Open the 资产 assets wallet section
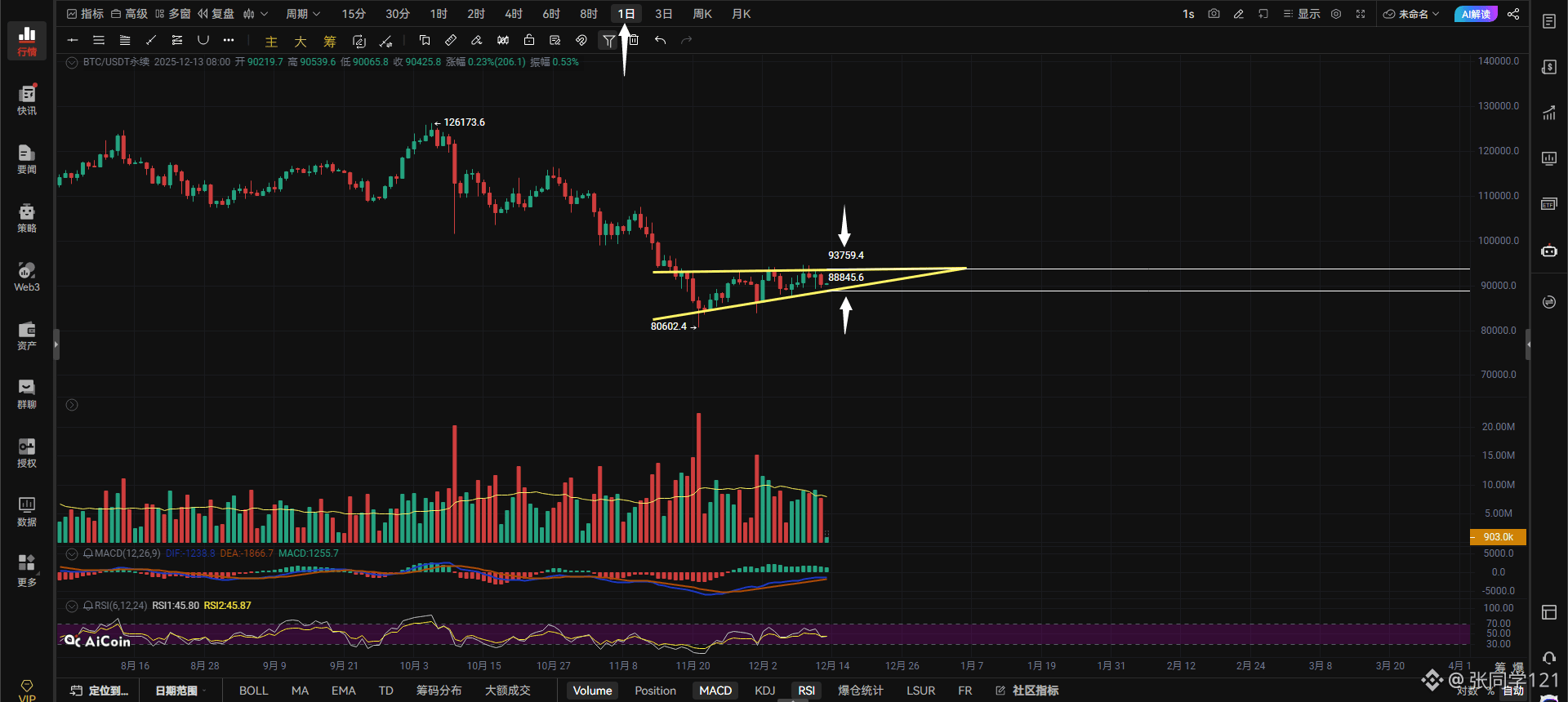The height and width of the screenshot is (702, 1568). click(x=27, y=335)
